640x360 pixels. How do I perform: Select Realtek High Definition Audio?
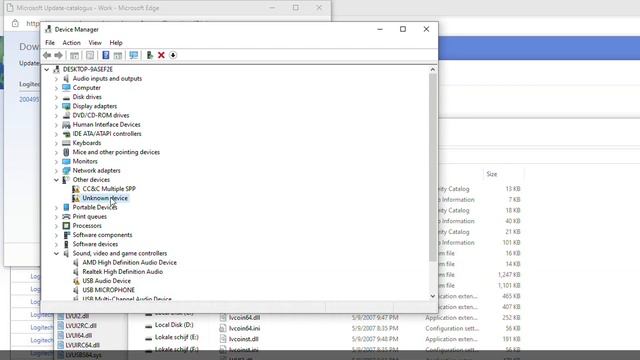tap(122, 272)
